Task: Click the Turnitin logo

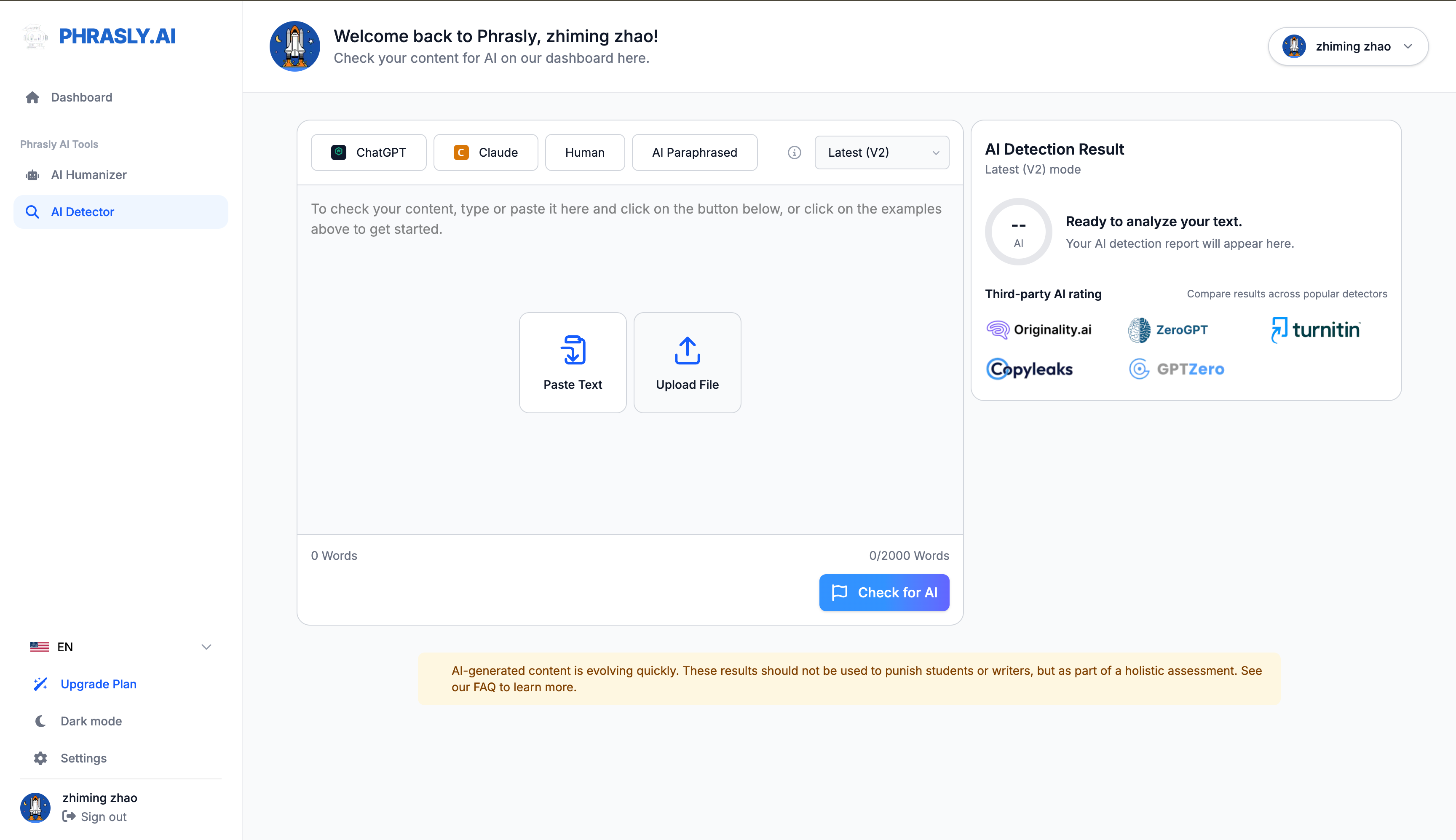Action: coord(1316,329)
